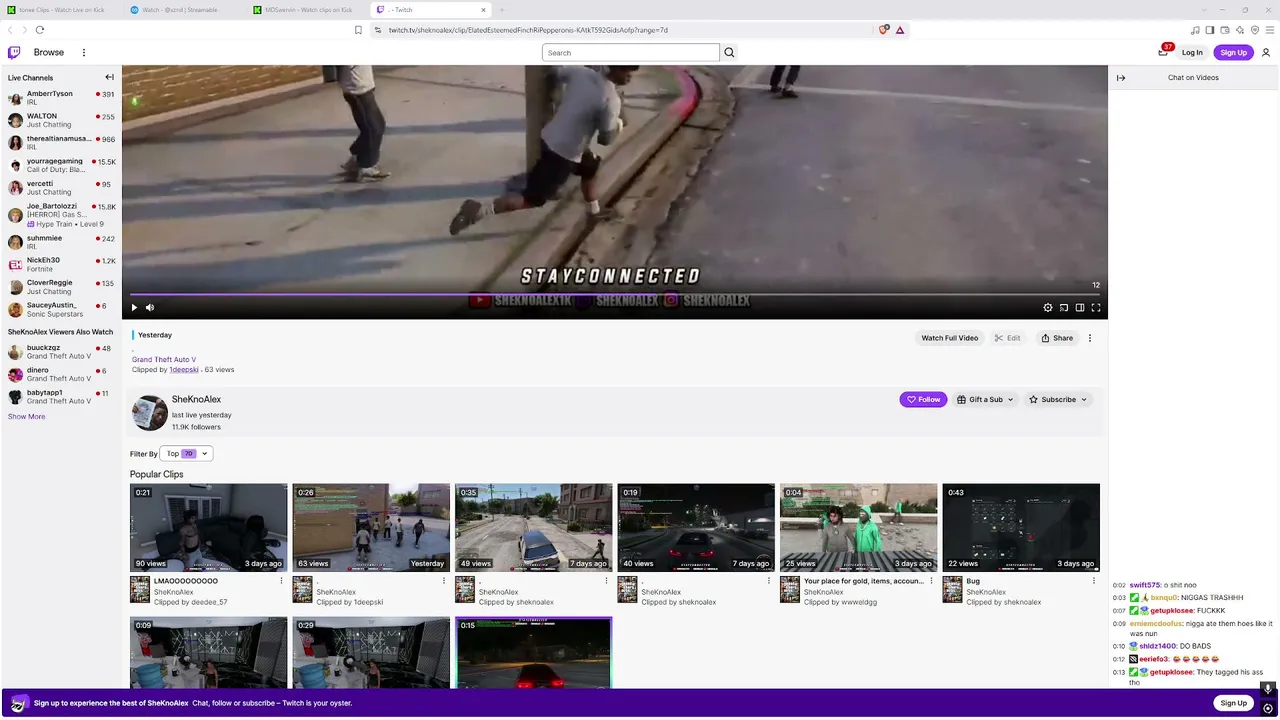The width and height of the screenshot is (1280, 720).
Task: Expand the Subscribe dropdown
Action: [x=1058, y=399]
